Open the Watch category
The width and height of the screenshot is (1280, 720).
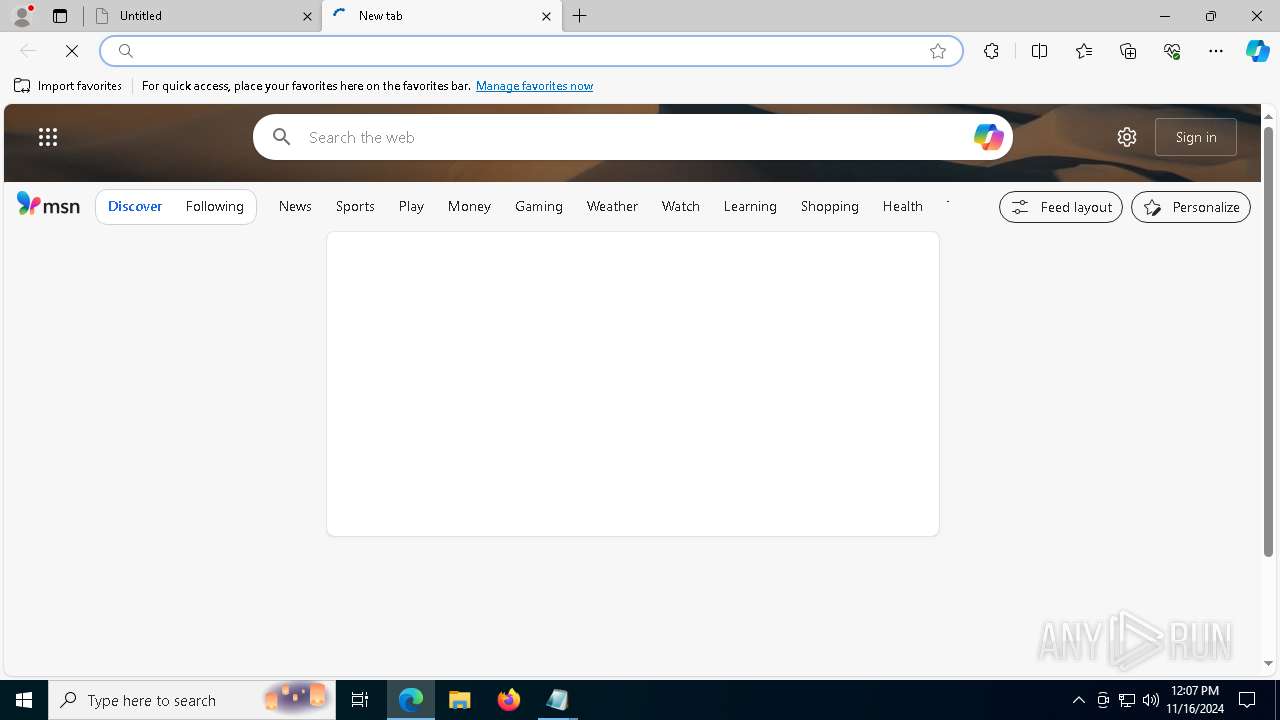tap(681, 206)
